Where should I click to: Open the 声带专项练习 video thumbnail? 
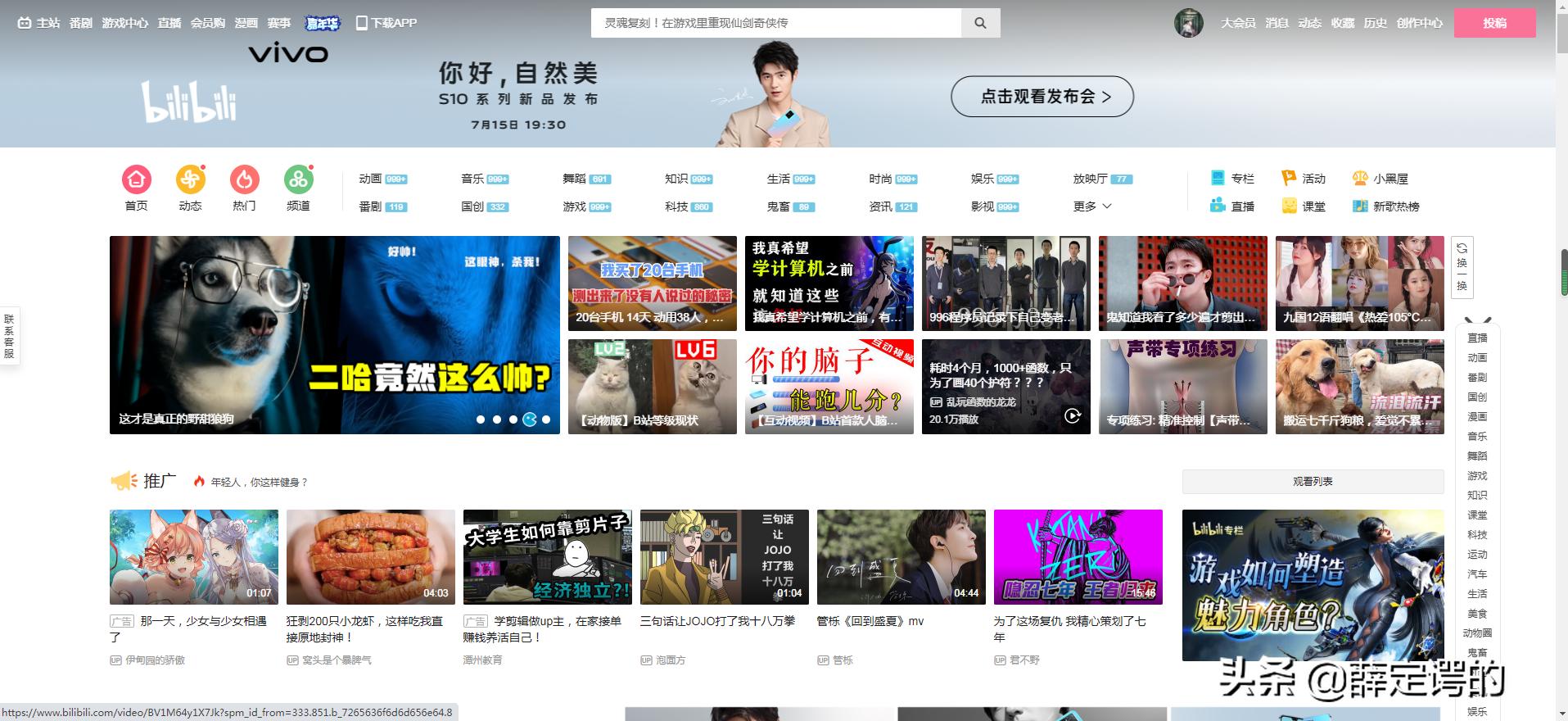pos(1183,387)
